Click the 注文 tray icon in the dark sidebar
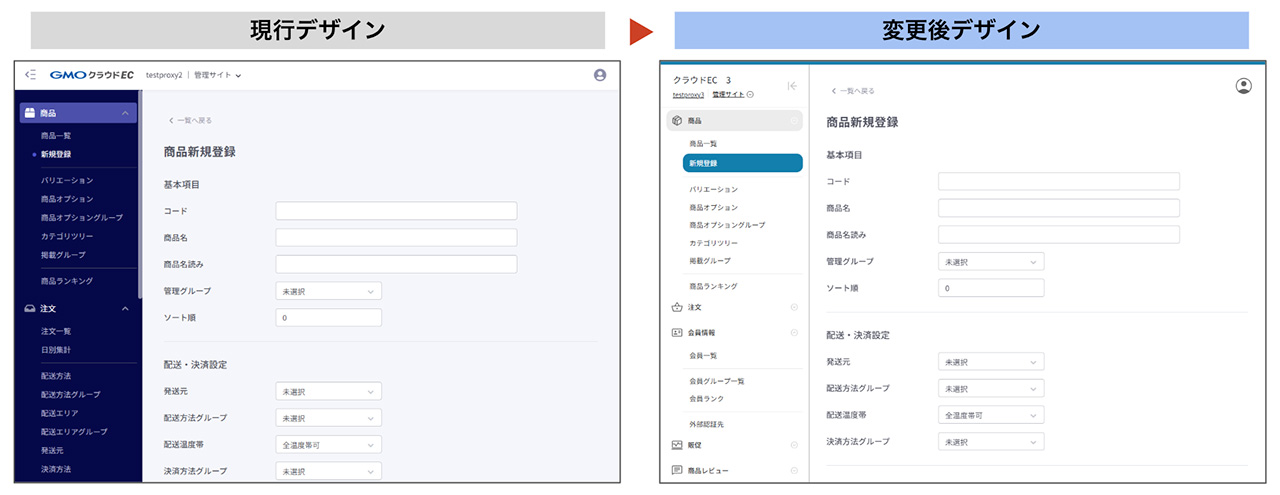The image size is (1280, 495). [x=30, y=309]
